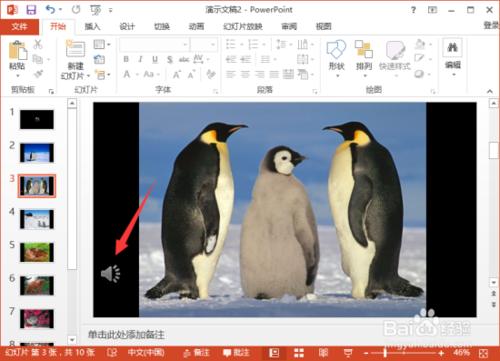Click the Reset slide icon

click(x=99, y=60)
